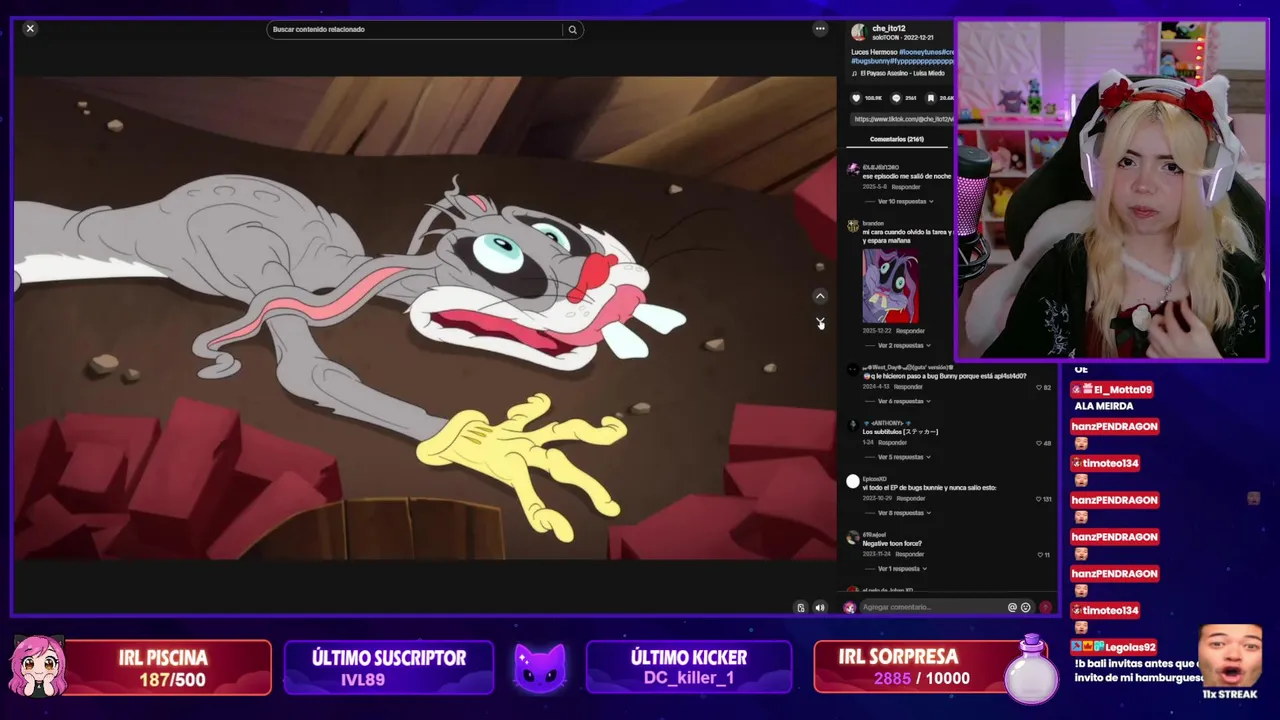Reply to 'ese episodio me salió de noche' comment
This screenshot has height=720, width=1280.
[906, 187]
